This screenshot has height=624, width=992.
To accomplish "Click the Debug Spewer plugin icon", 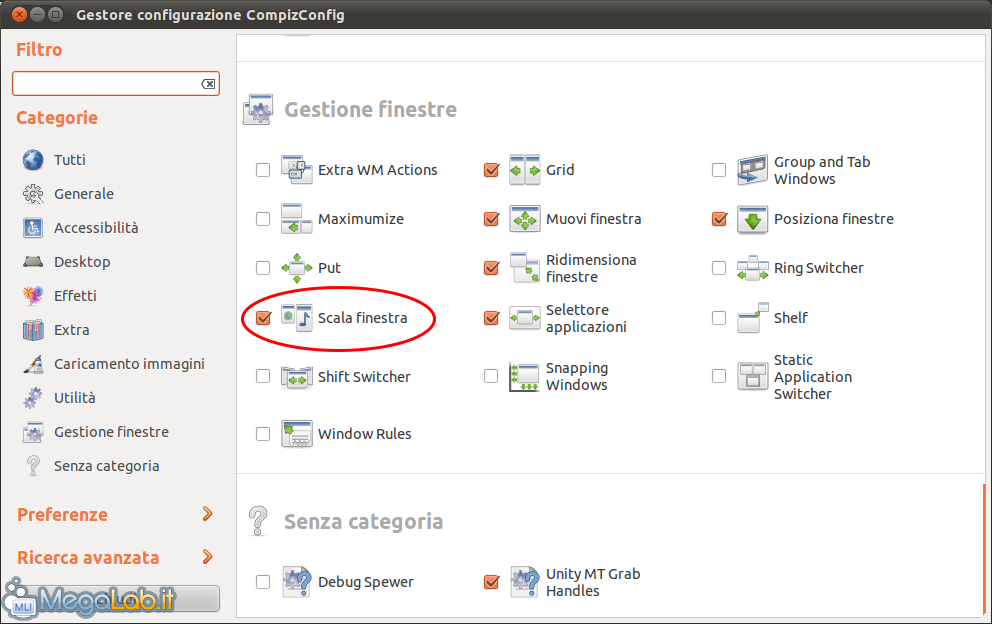I will tap(297, 582).
